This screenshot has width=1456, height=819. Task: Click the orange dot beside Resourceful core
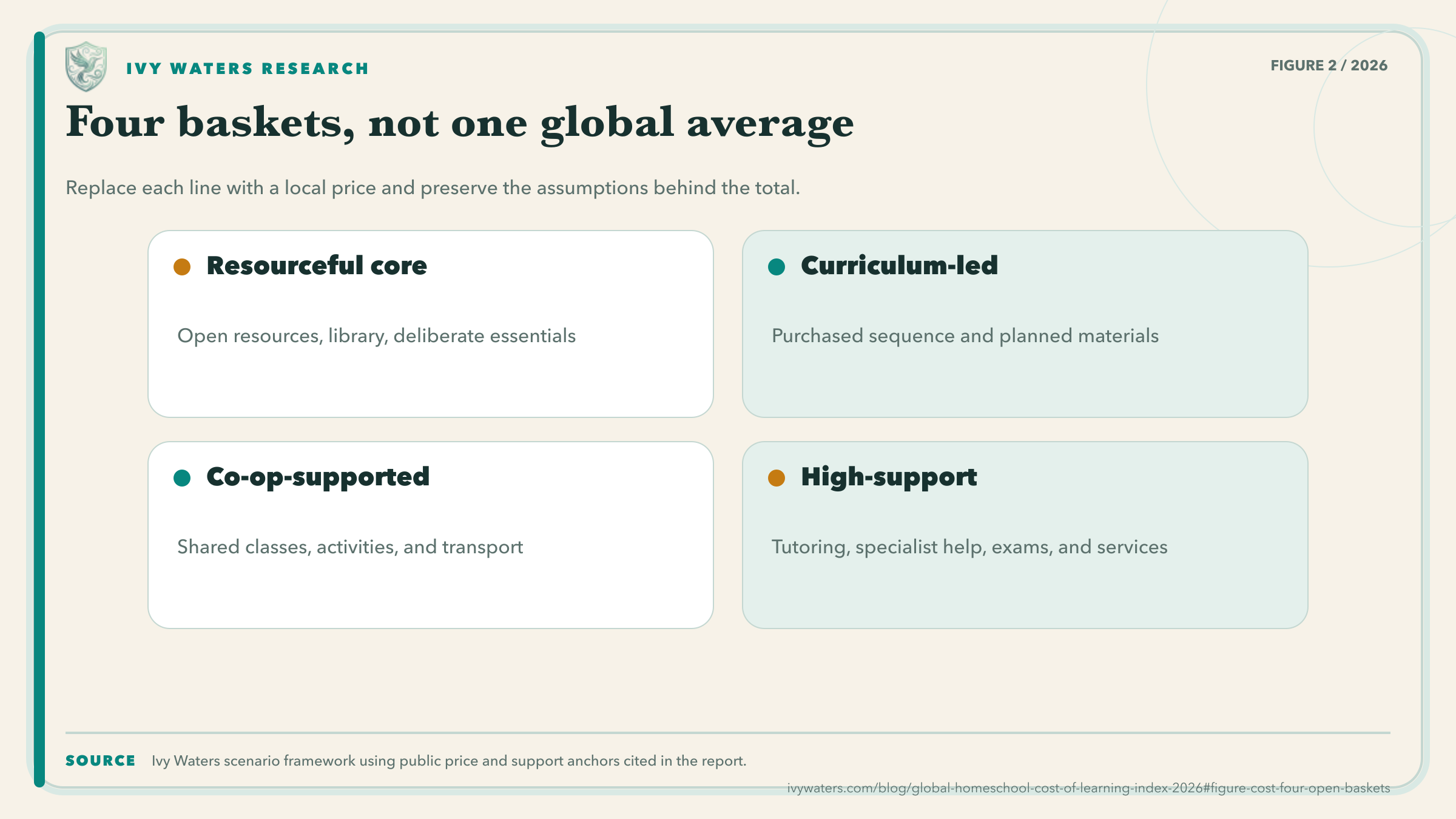(182, 267)
